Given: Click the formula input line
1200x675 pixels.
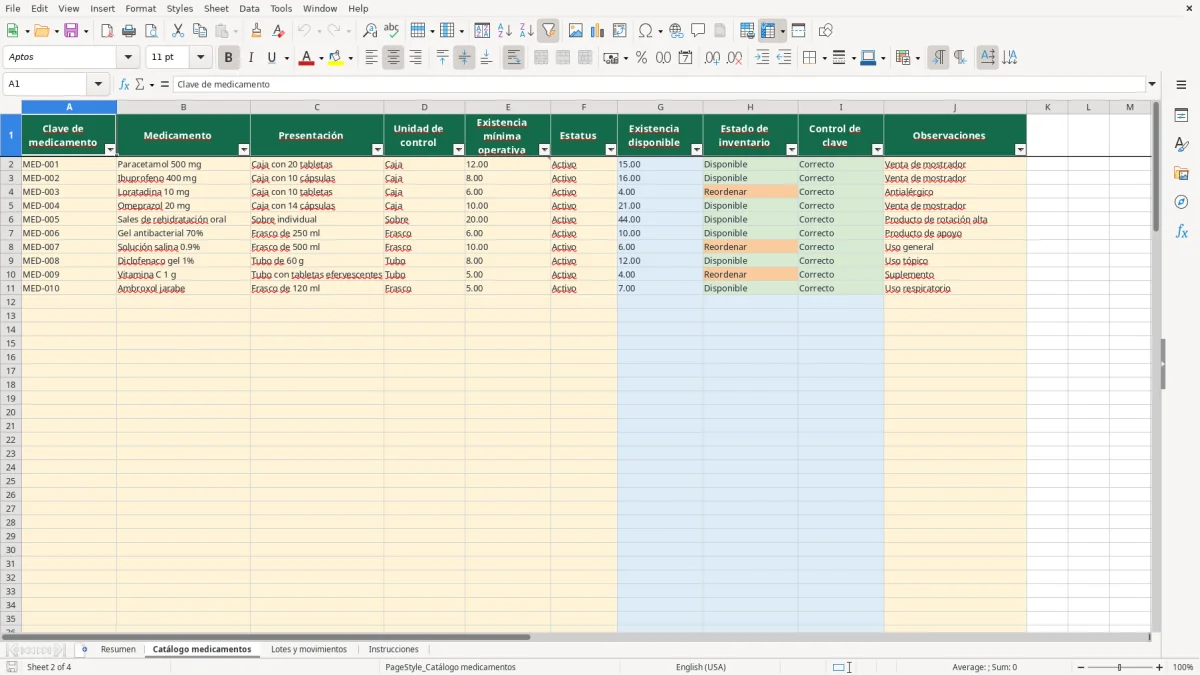Looking at the screenshot, I should (x=658, y=84).
